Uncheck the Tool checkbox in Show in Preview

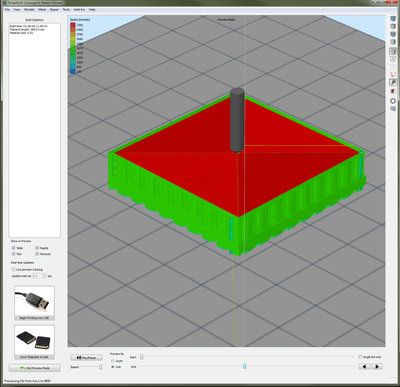coord(14,254)
